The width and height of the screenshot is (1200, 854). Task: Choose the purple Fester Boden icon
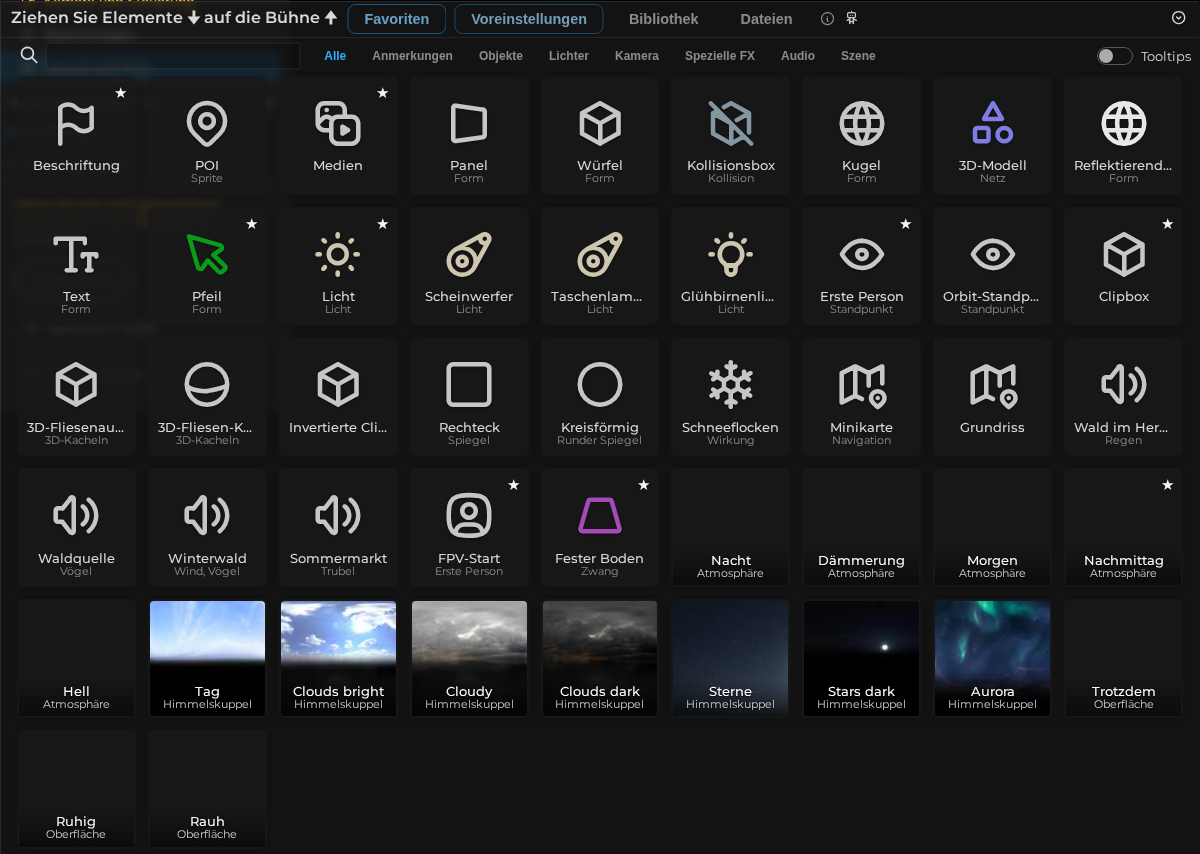click(x=600, y=516)
